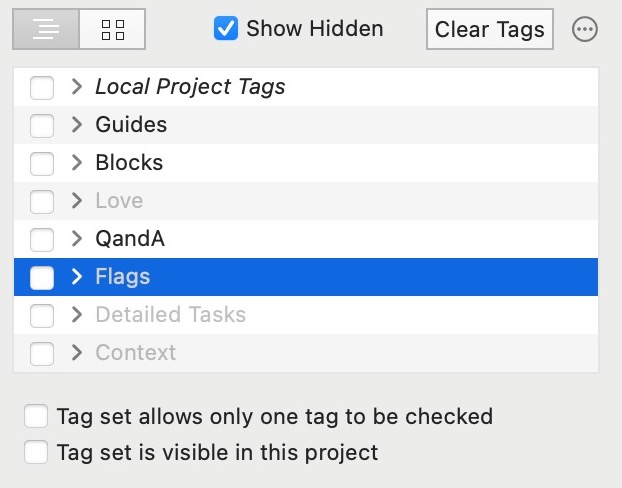Select the Context tag set row
The image size is (622, 488).
pos(306,353)
